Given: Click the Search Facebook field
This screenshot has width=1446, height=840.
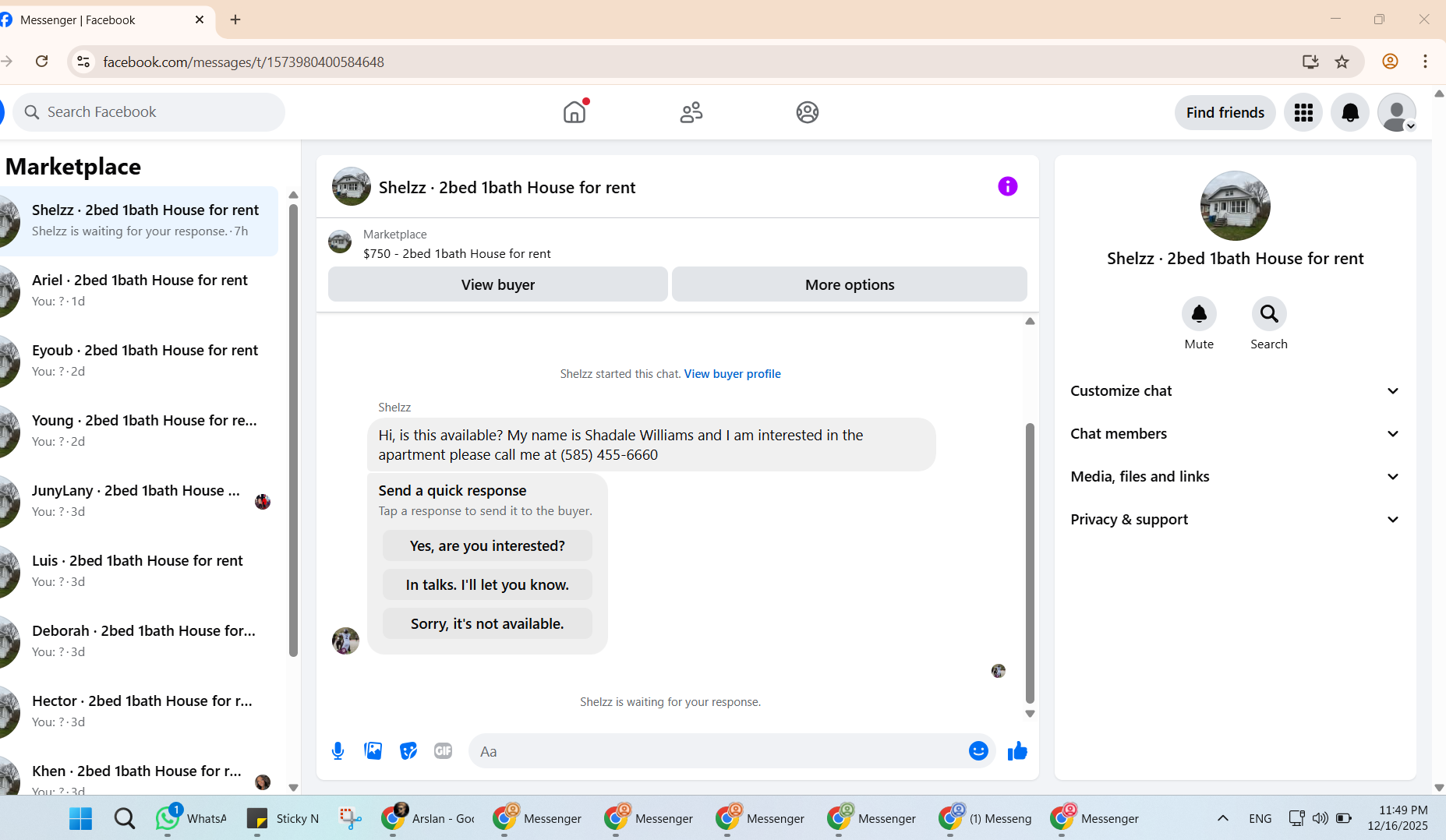Looking at the screenshot, I should (x=149, y=112).
